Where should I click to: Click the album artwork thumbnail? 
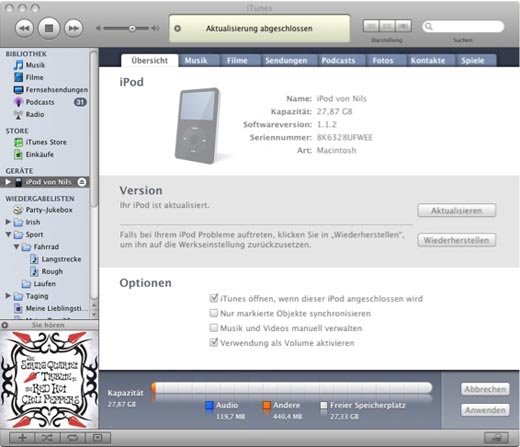49,380
